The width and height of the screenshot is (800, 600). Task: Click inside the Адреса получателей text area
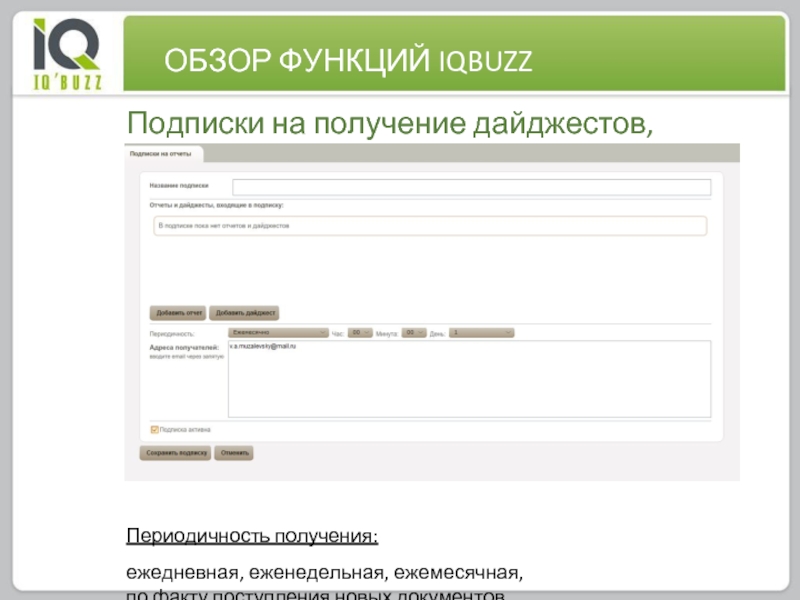[x=469, y=379]
